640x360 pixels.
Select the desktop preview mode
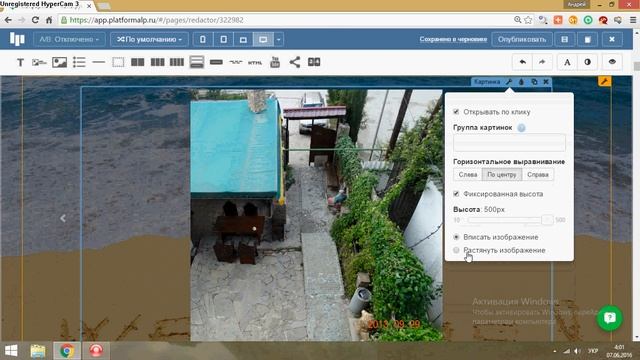tap(263, 39)
